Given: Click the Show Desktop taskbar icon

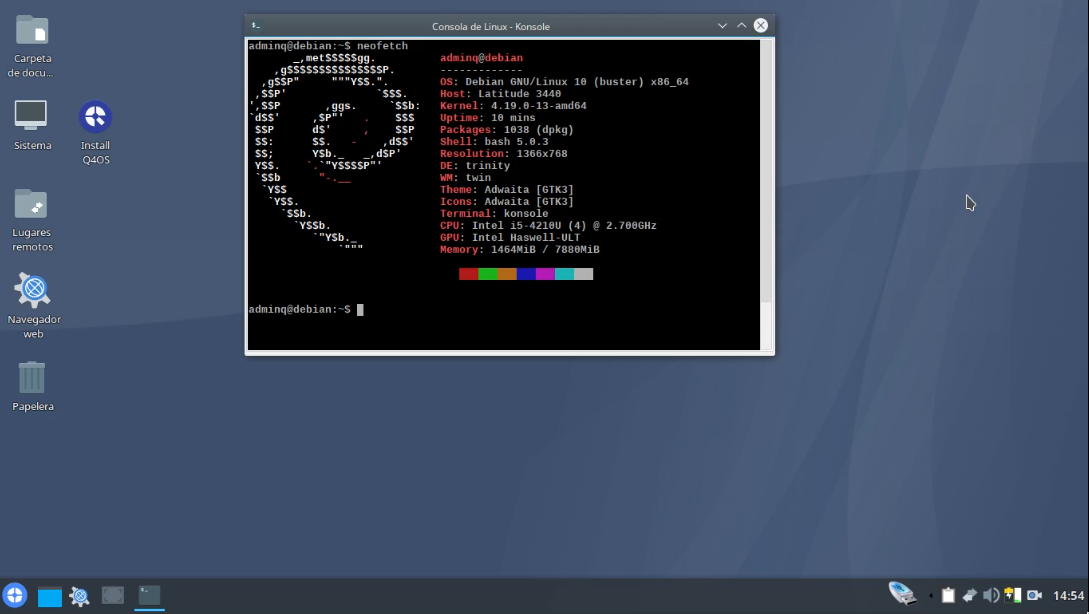Looking at the screenshot, I should click(49, 595).
